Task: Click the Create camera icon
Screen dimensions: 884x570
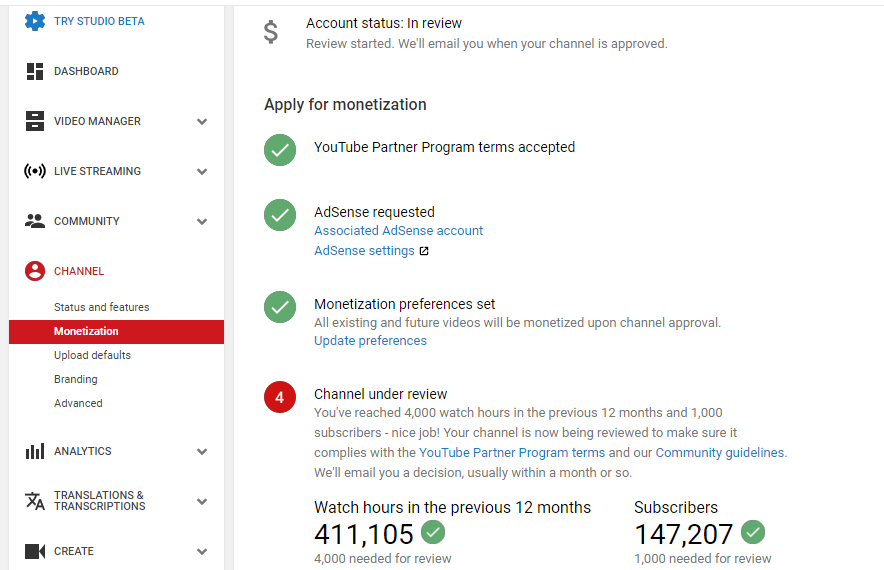Action: (x=34, y=551)
